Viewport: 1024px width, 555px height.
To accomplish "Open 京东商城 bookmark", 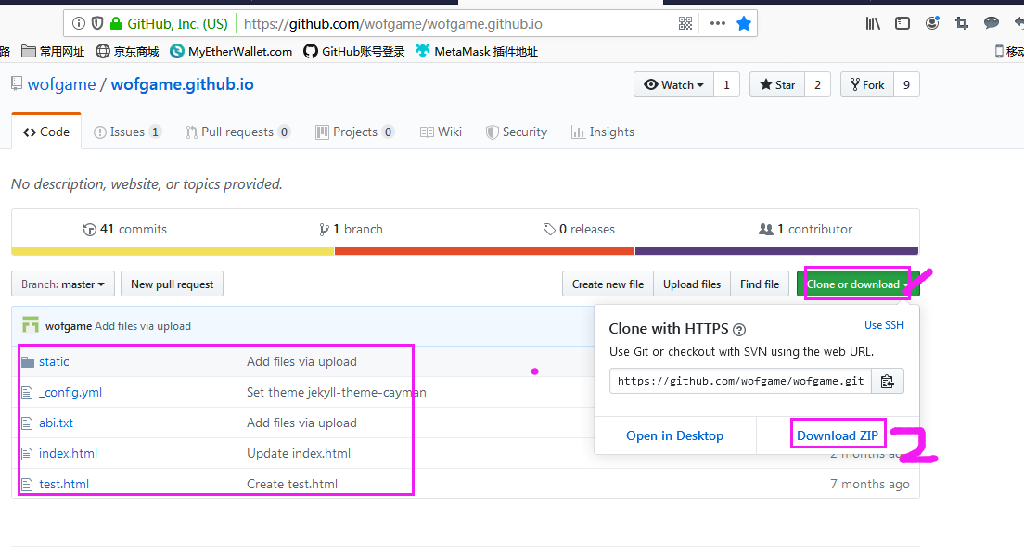I will [x=127, y=52].
